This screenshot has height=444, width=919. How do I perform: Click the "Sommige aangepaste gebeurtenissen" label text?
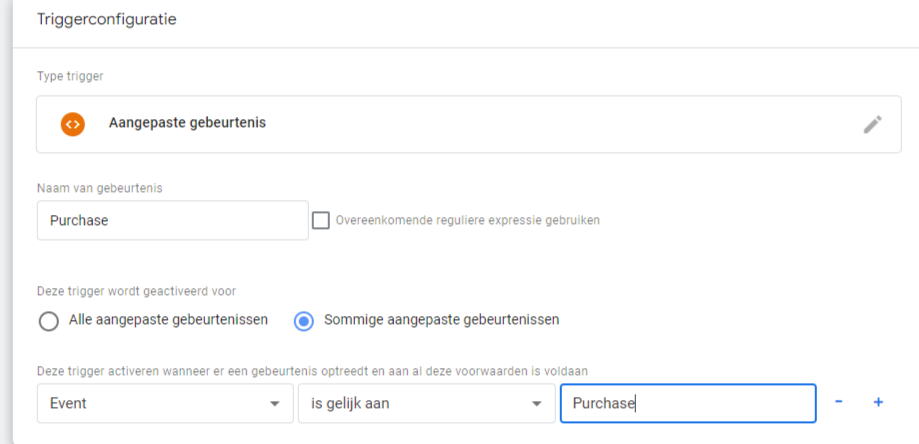click(x=441, y=321)
